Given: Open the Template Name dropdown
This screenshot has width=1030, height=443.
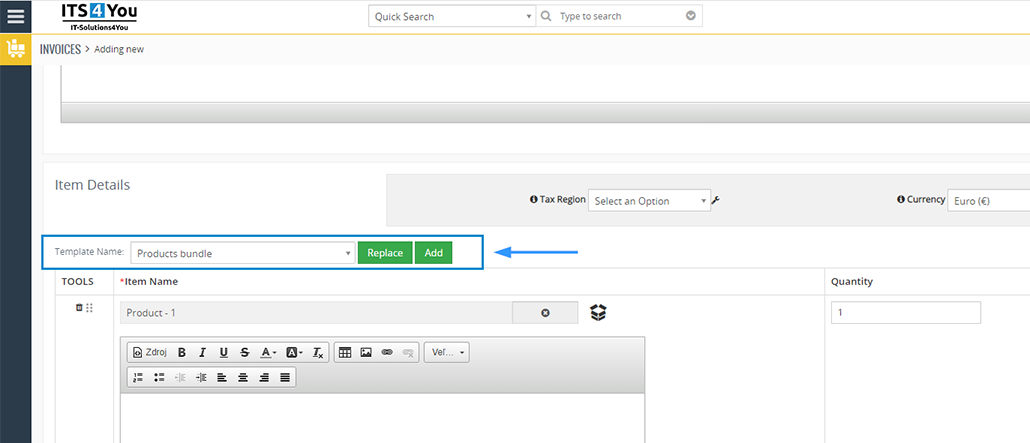Looking at the screenshot, I should point(243,253).
